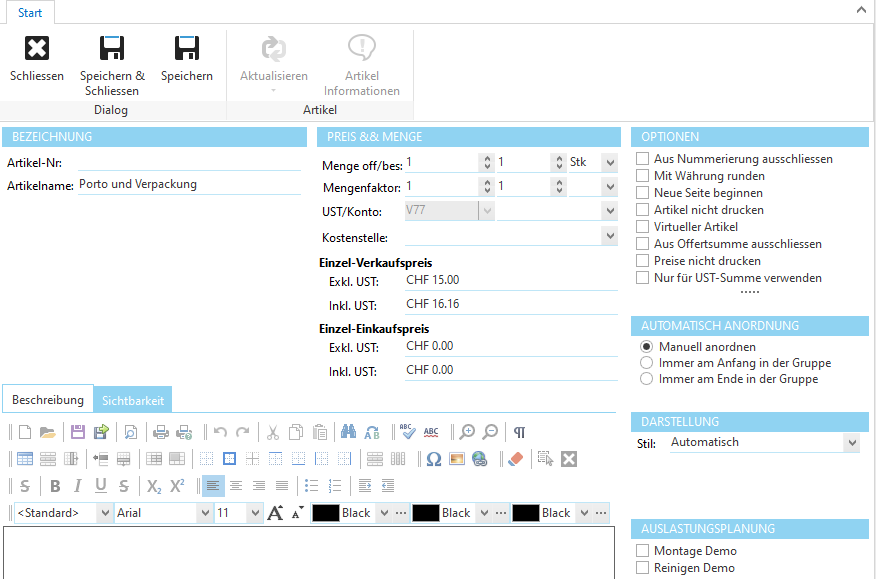Toggle bold formatting in description editor
The height and width of the screenshot is (579, 876).
(55, 486)
